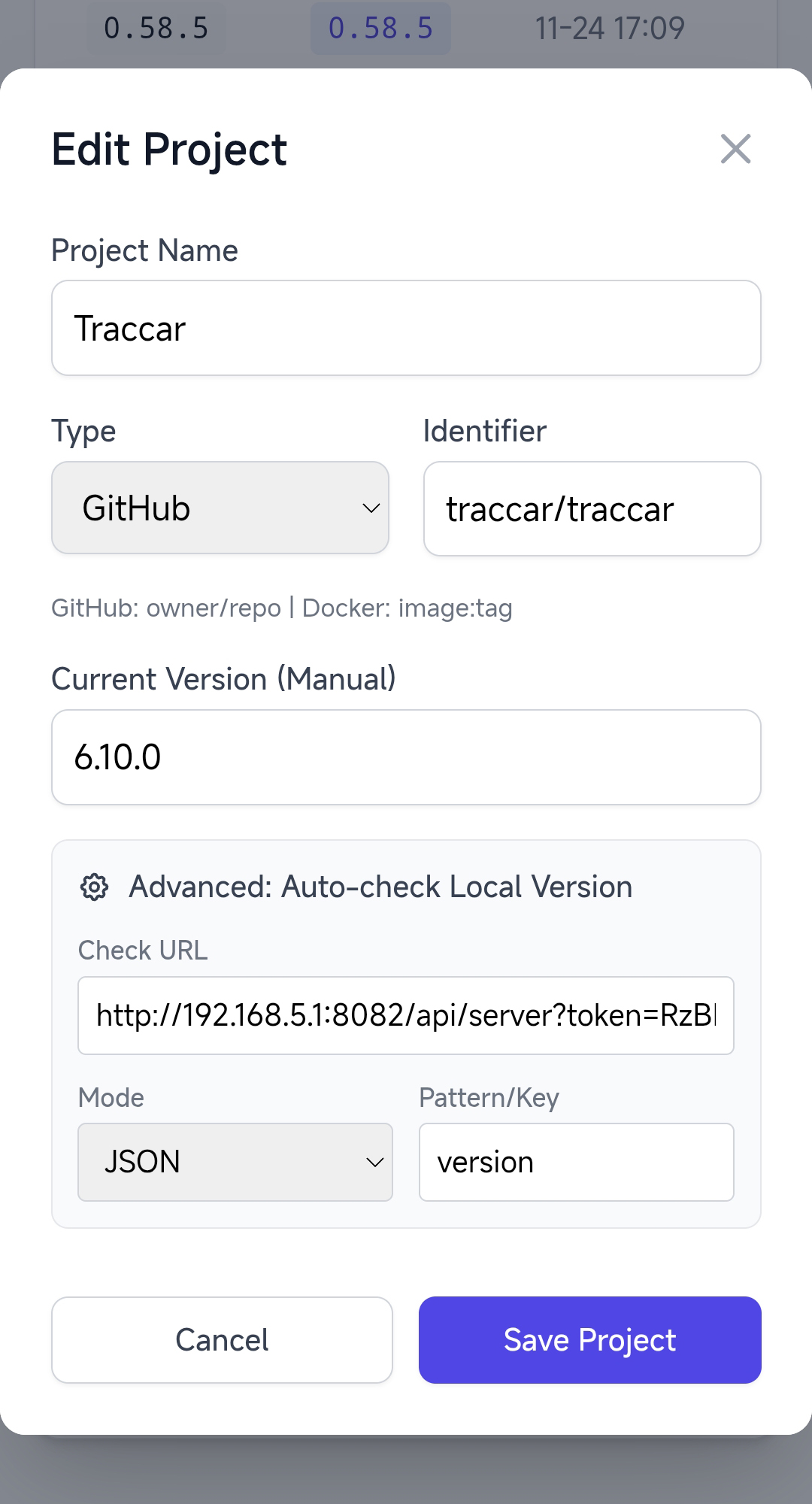This screenshot has height=1504, width=812.
Task: Open the Type dropdown showing GitHub
Action: click(220, 508)
